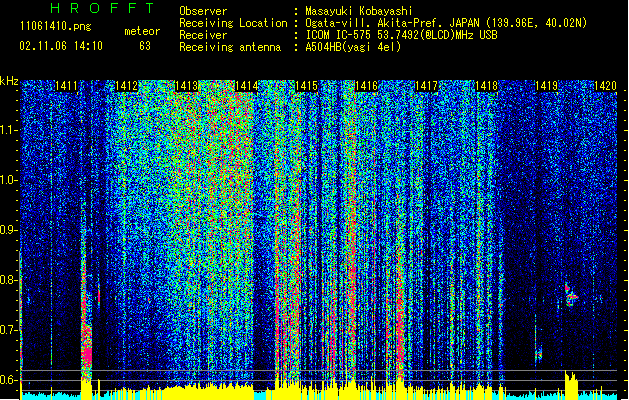629x400 pixels.
Task: Click the 0.6 kHz axis label
Action: tap(9, 380)
